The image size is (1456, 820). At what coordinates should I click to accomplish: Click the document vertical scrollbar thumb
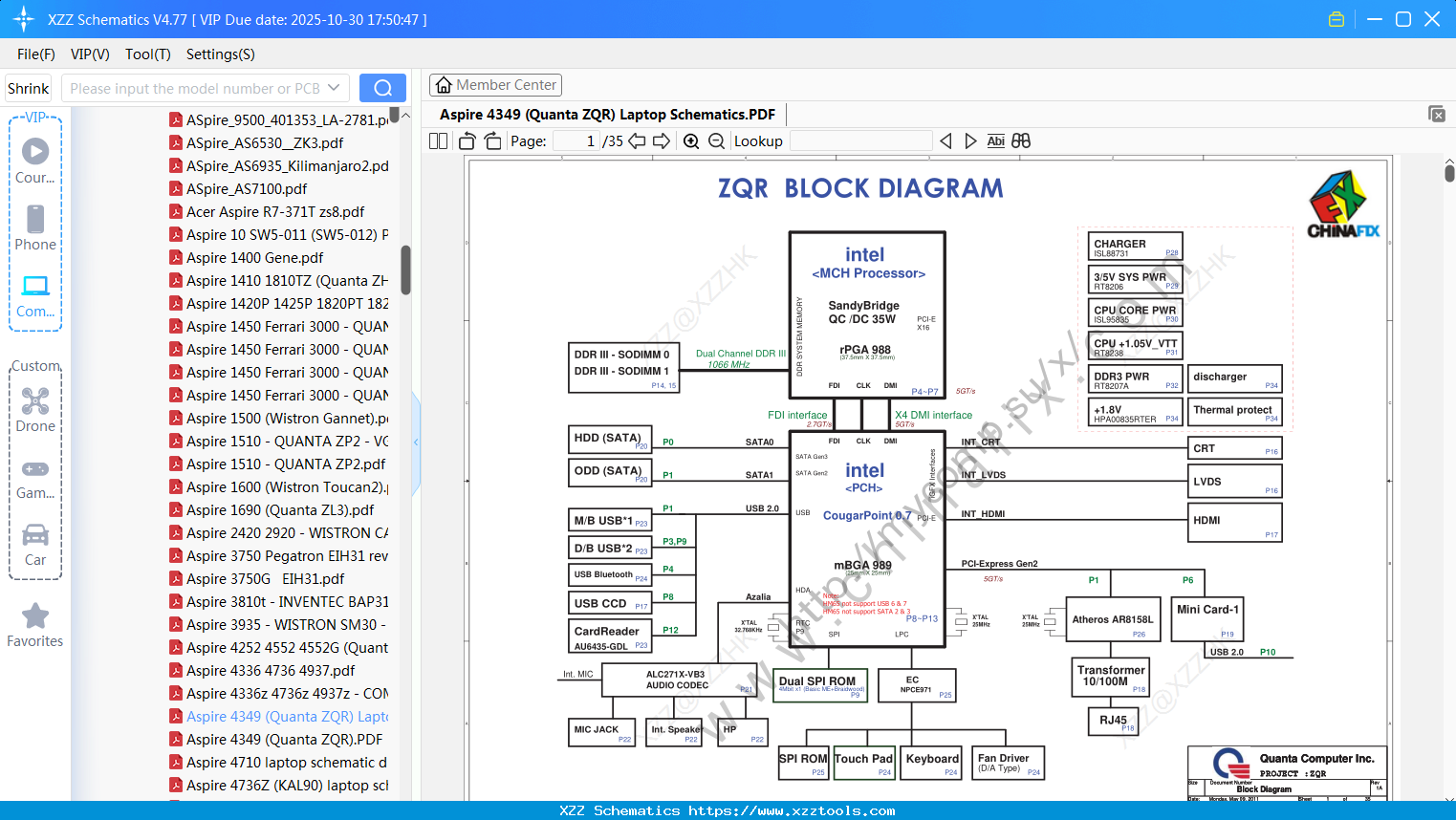click(1449, 173)
